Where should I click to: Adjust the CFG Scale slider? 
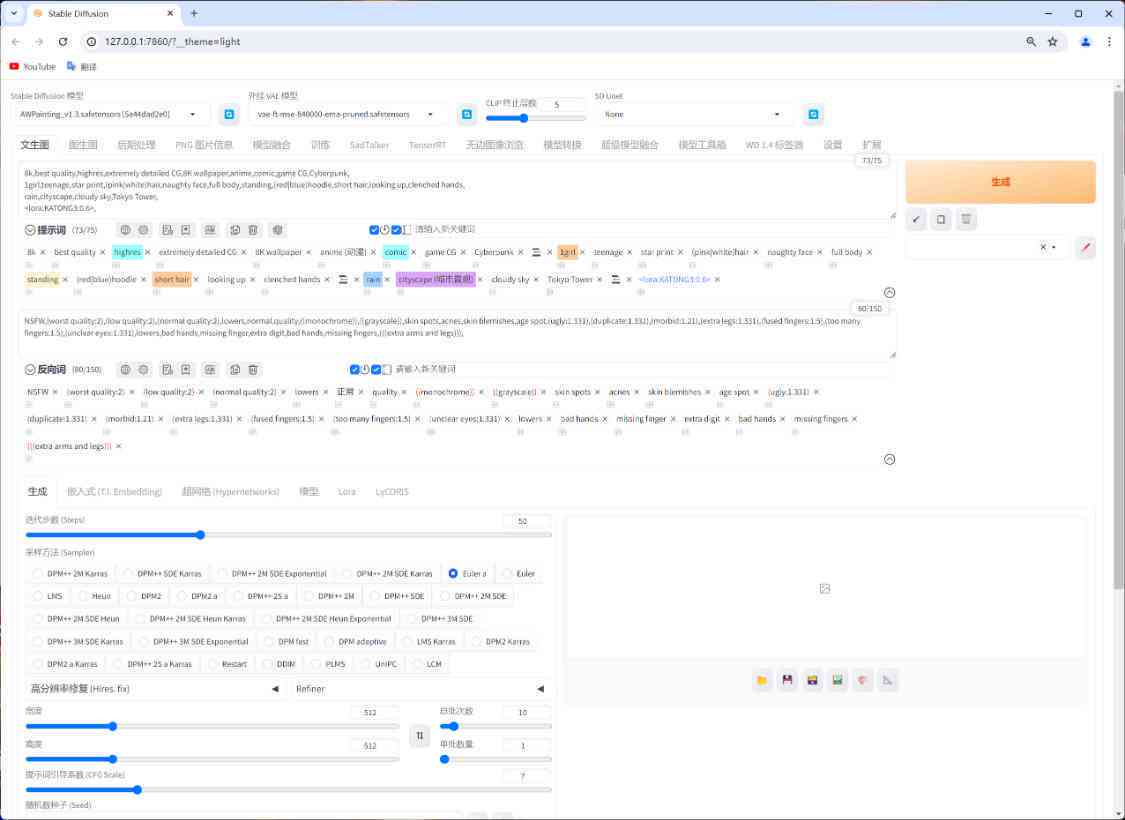click(288, 790)
